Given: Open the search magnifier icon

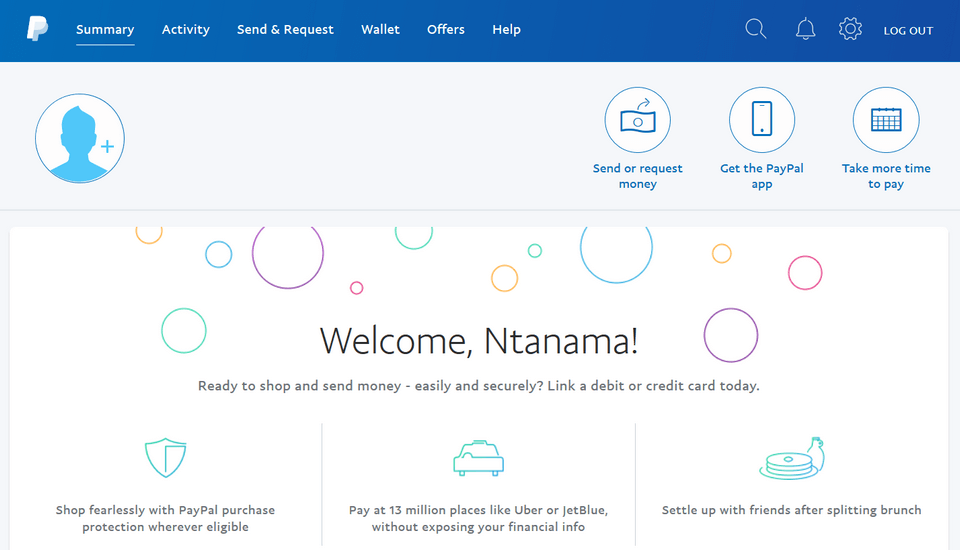Looking at the screenshot, I should [x=756, y=29].
